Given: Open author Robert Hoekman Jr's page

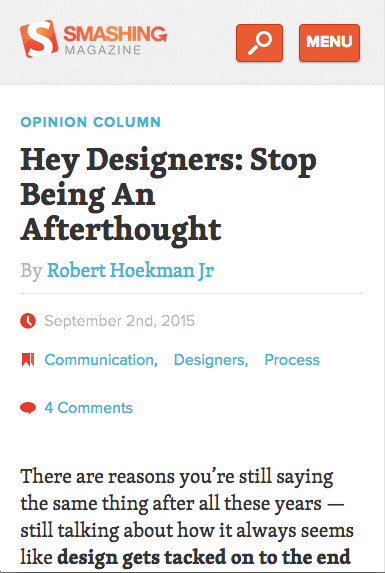Looking at the screenshot, I should tap(130, 270).
